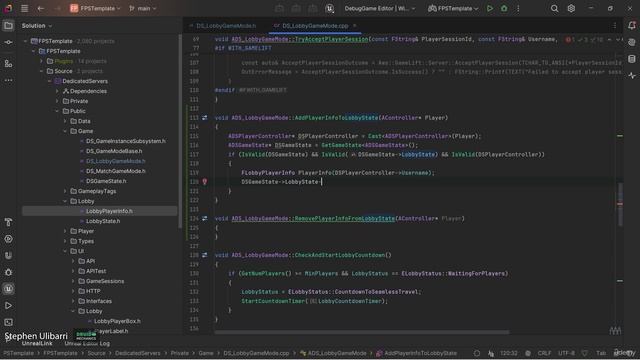
Task: Select LobbyState.h in the tree
Action: tap(103, 221)
